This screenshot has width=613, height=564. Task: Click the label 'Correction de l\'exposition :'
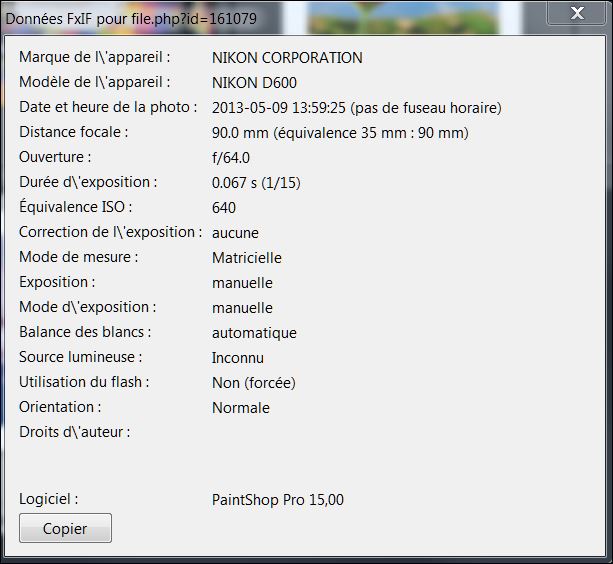click(111, 232)
